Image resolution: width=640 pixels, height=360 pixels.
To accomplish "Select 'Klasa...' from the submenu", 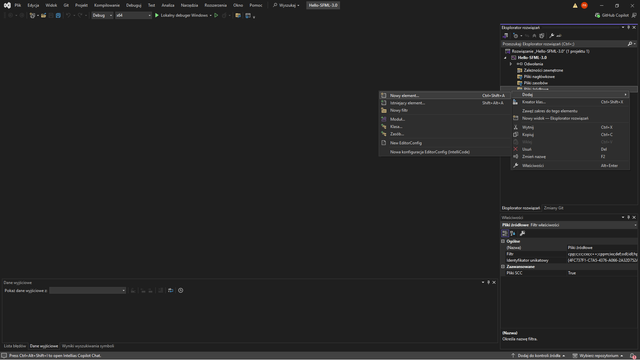I will tap(444, 127).
